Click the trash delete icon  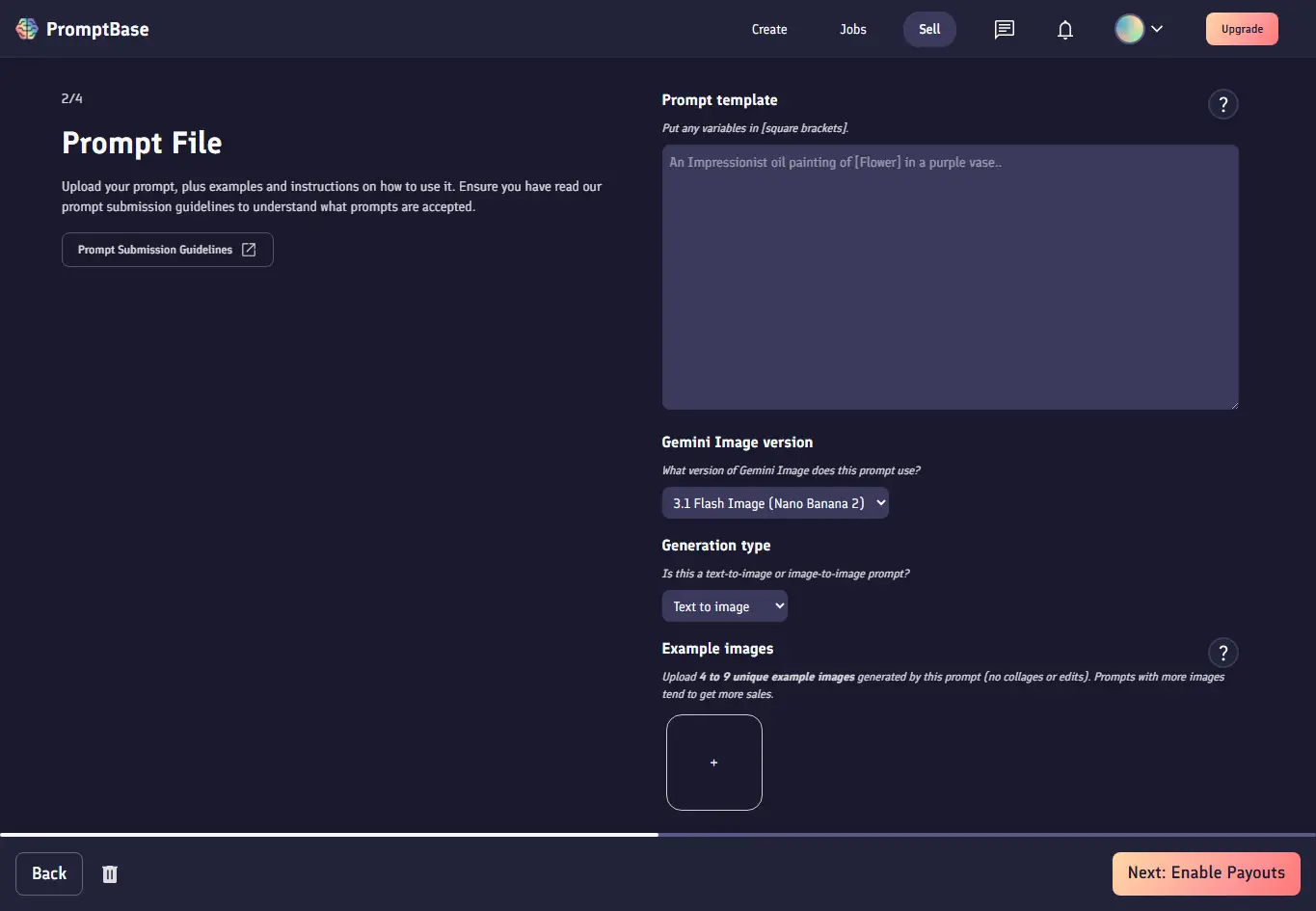click(110, 874)
